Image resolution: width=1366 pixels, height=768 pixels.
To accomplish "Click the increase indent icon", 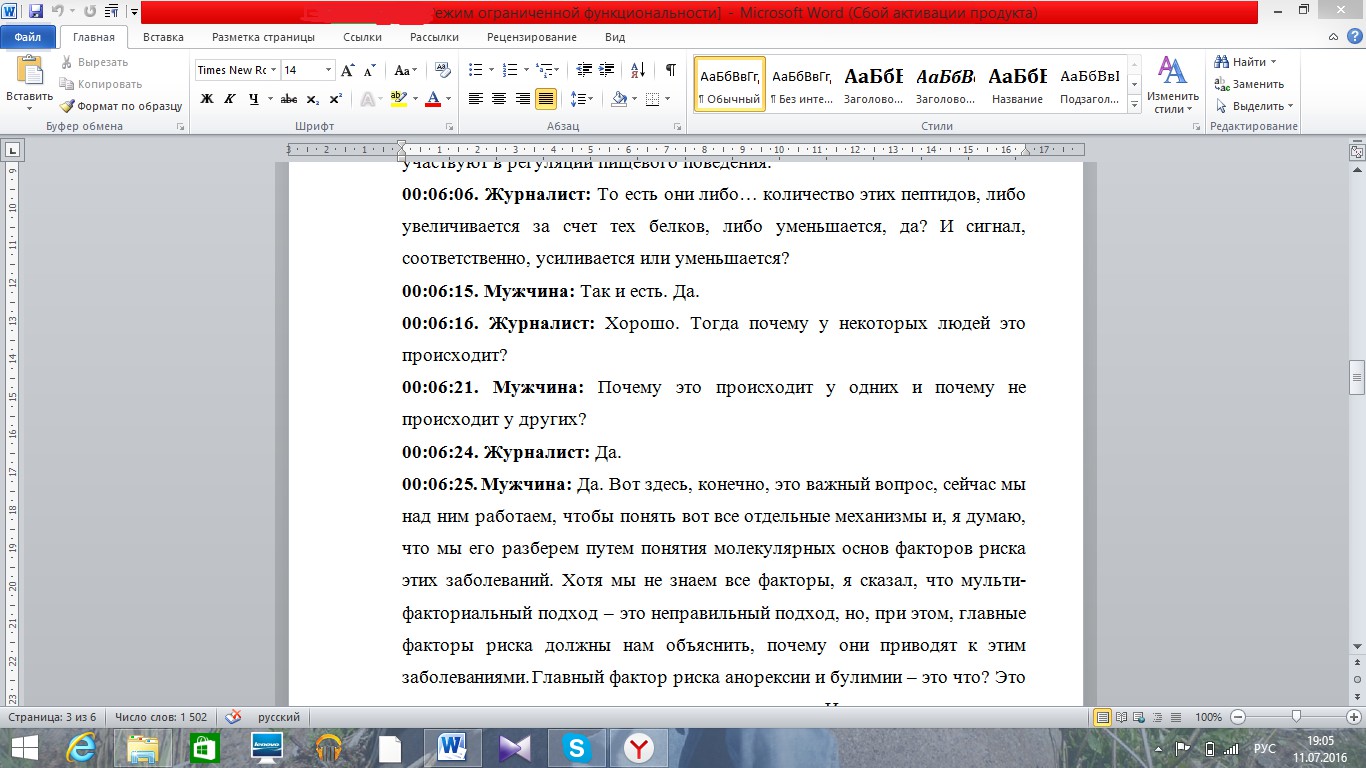I will [x=608, y=70].
